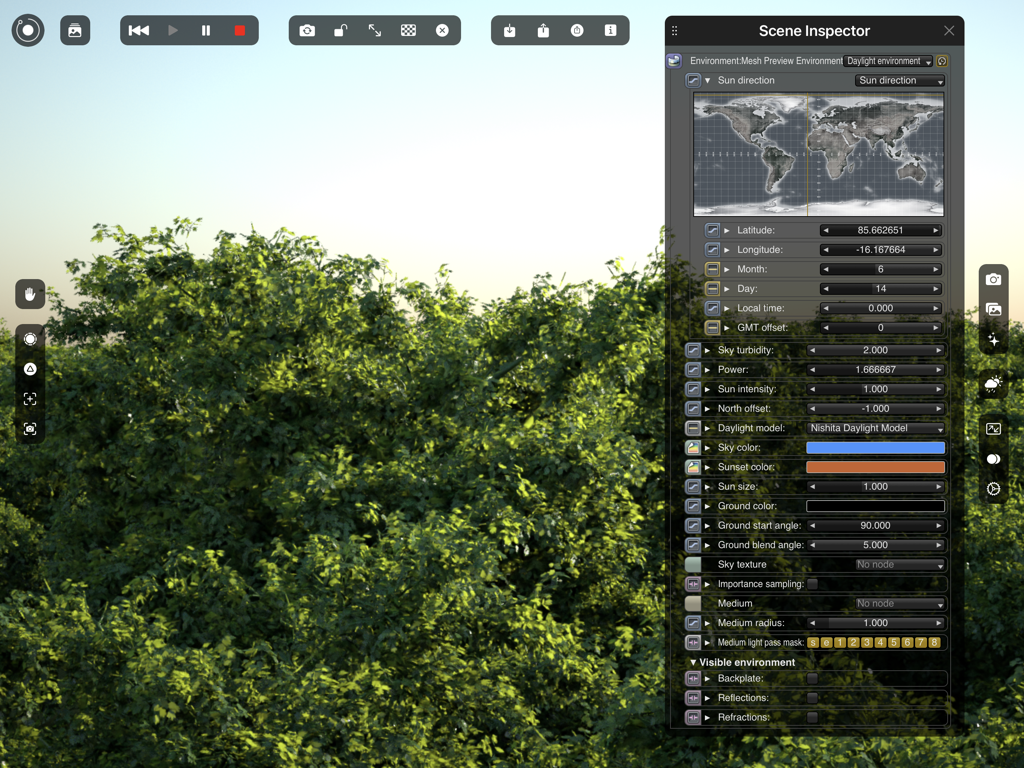Viewport: 1024px width, 768px height.
Task: Pause the rendering
Action: [206, 31]
